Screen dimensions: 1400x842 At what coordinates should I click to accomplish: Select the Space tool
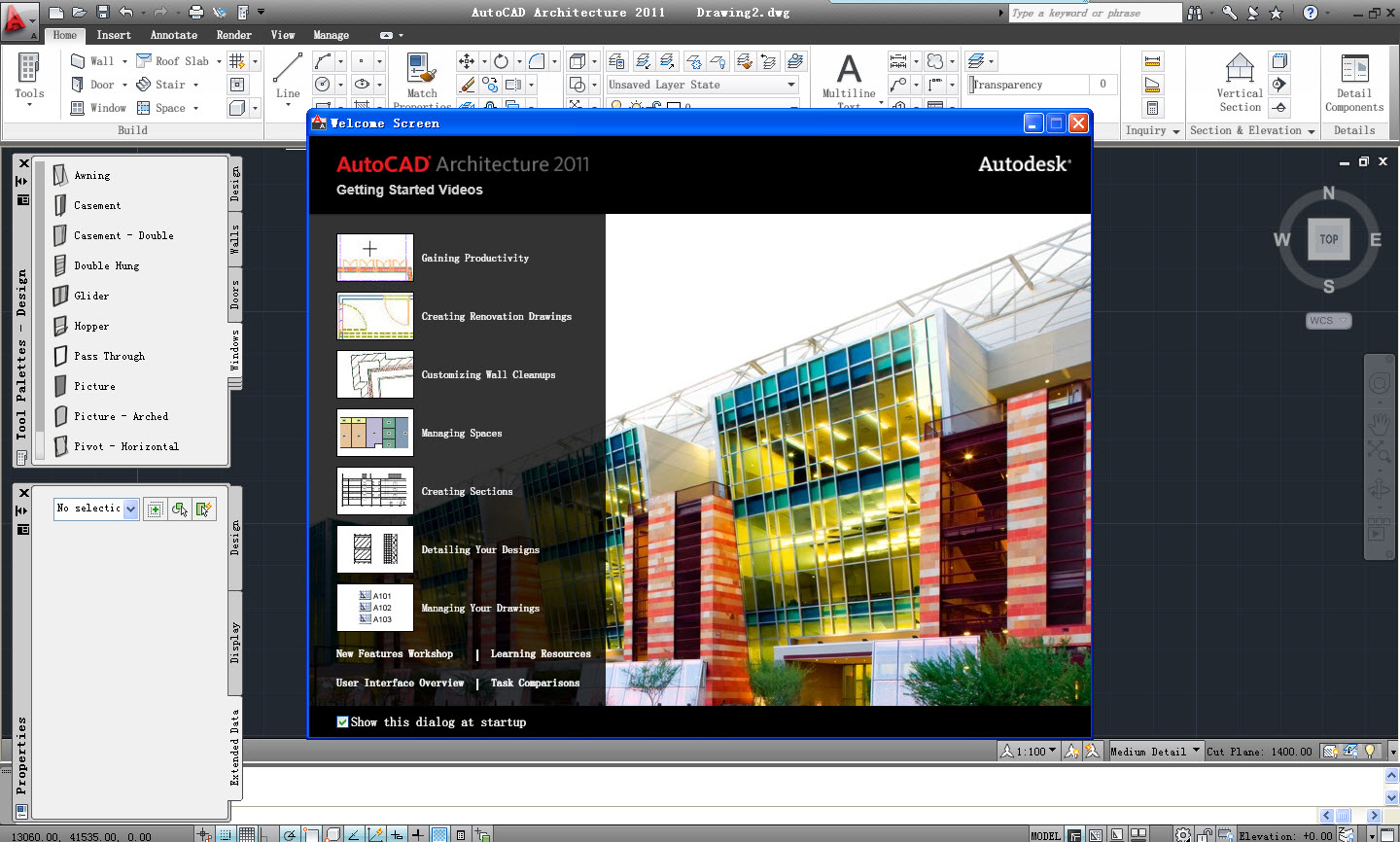pyautogui.click(x=162, y=108)
